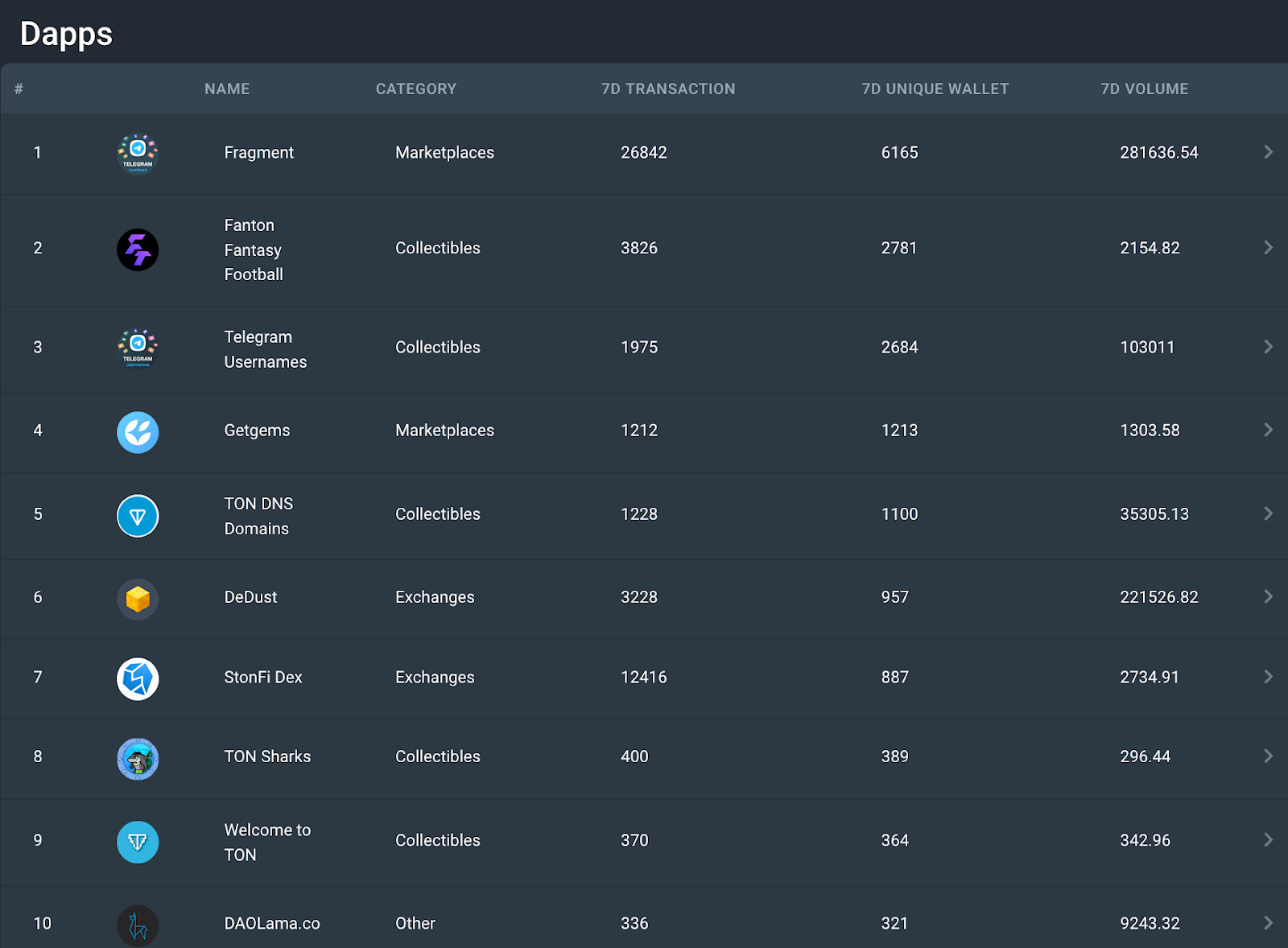Open the StonFi Dex name
This screenshot has height=948, width=1288.
click(x=263, y=677)
